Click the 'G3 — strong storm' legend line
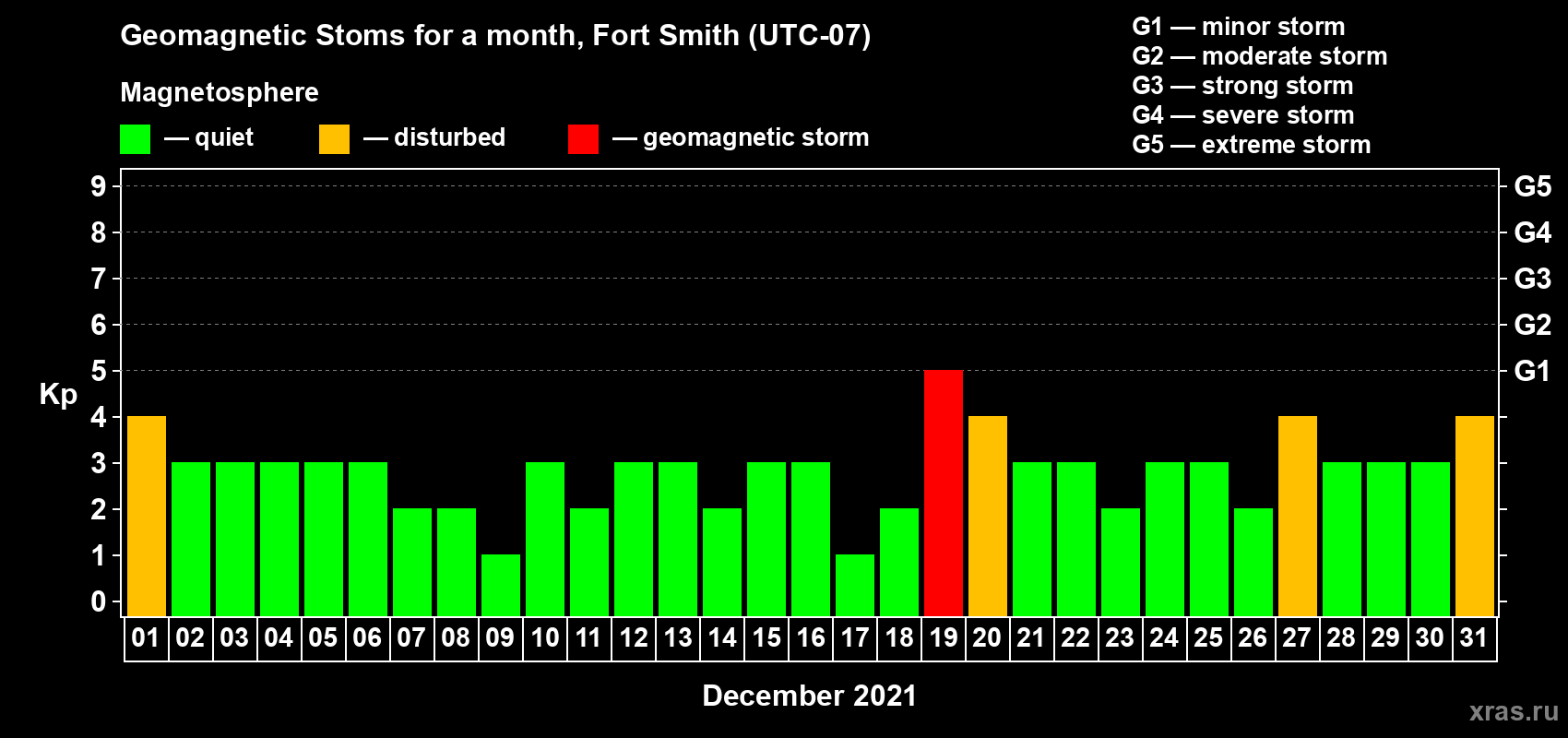 pyautogui.click(x=1243, y=86)
